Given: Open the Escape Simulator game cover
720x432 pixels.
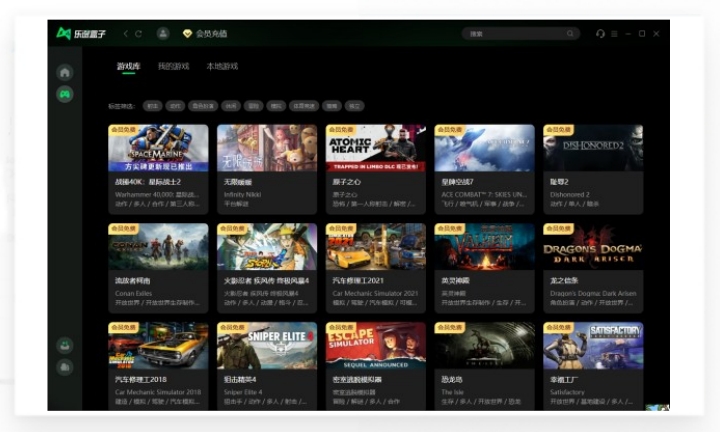Looking at the screenshot, I should (376, 346).
